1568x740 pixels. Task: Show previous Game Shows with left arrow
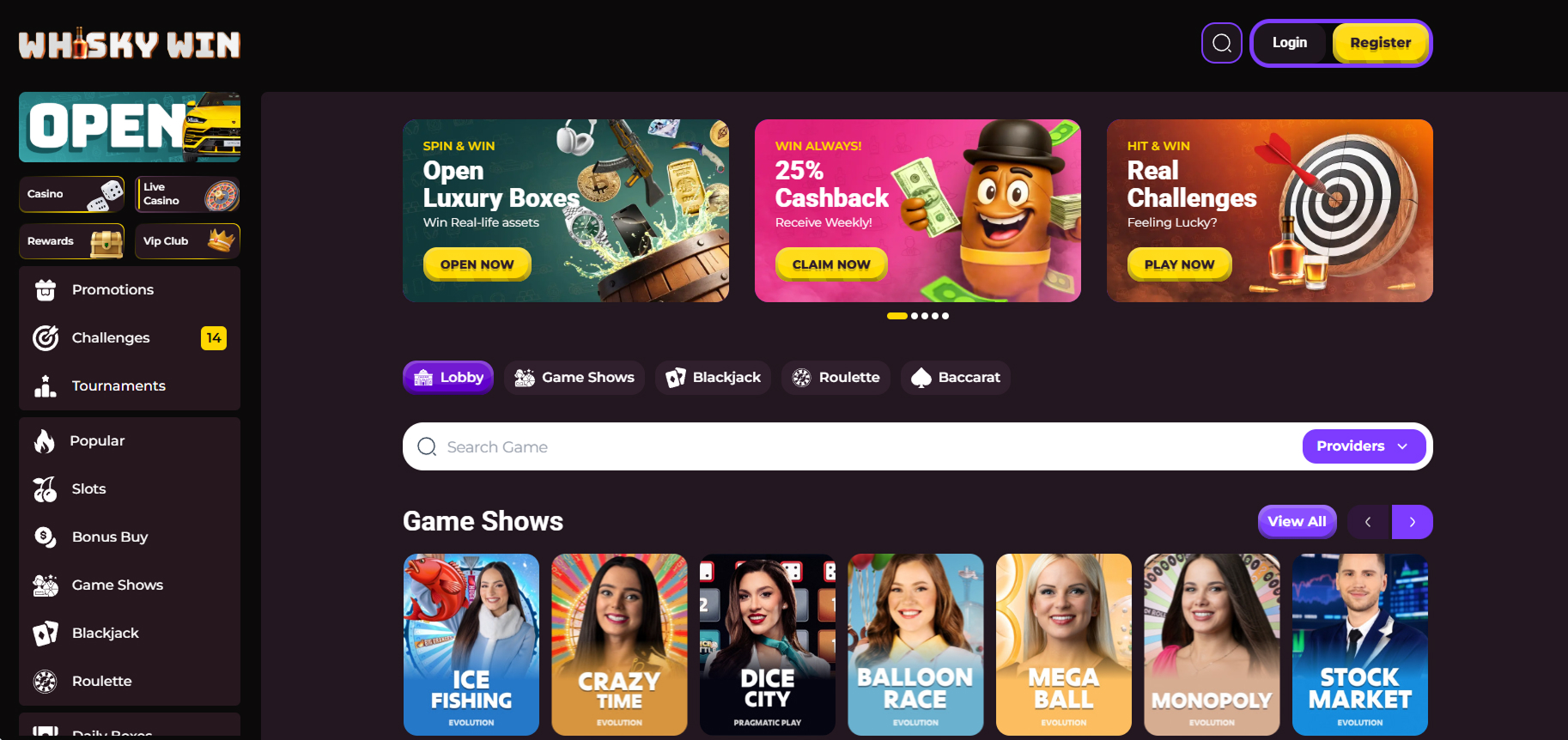pos(1368,522)
